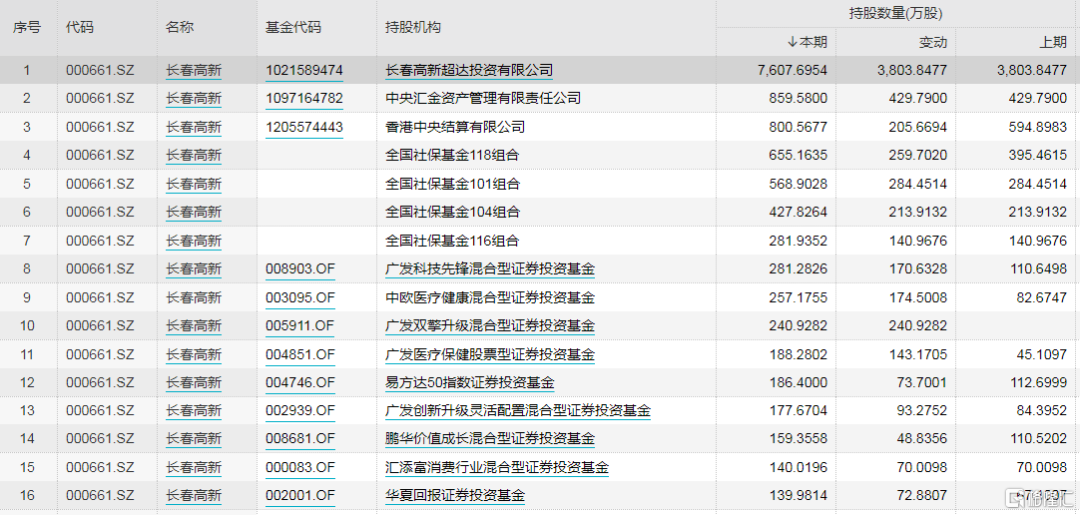Open 广发科技先锋混合型证券投资基金 link
The width and height of the screenshot is (1080, 515).
point(490,269)
